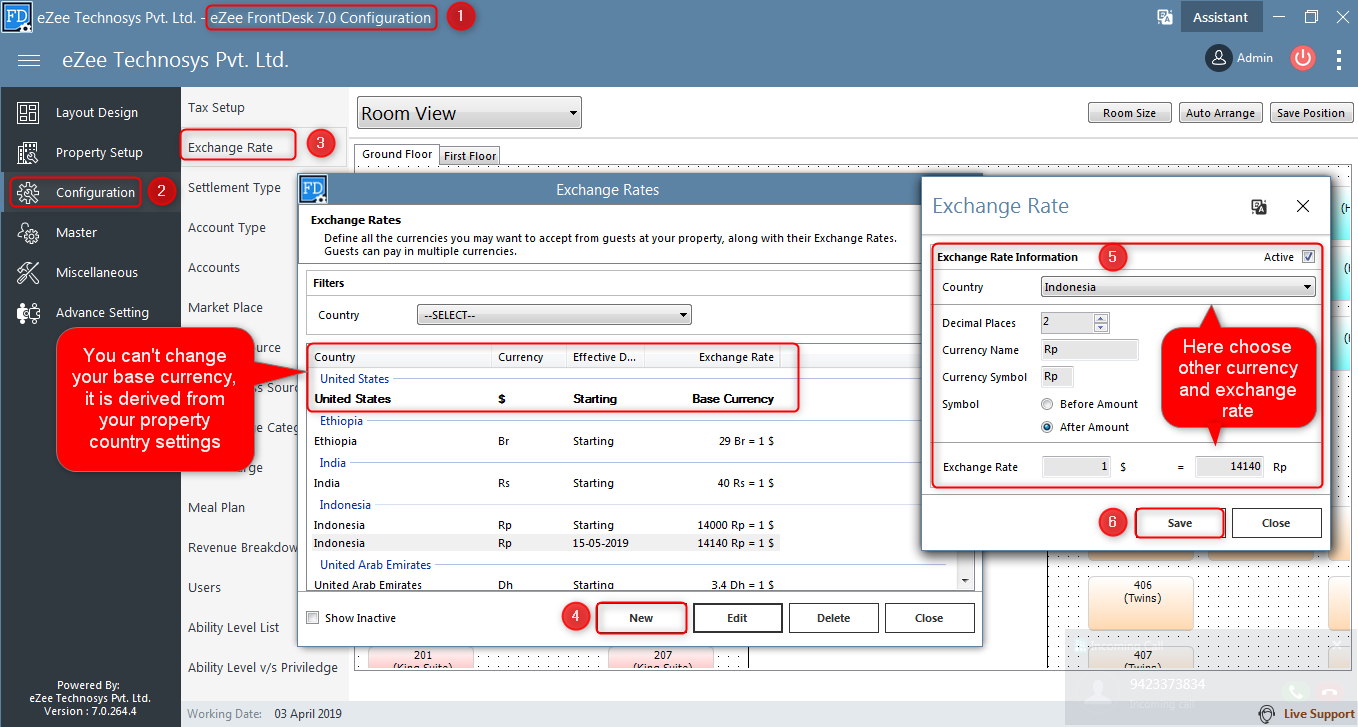The image size is (1358, 727).
Task: Click the red power logout icon
Action: 1302,58
